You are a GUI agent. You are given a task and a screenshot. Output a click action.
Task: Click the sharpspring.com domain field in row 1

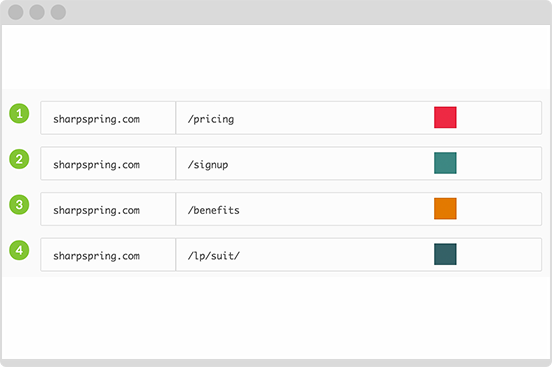coord(108,118)
